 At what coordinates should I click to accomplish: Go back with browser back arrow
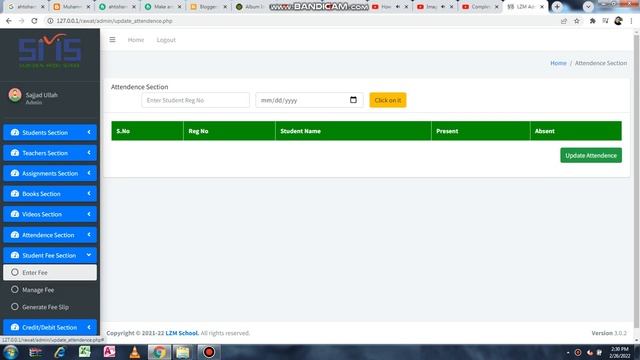pyautogui.click(x=9, y=21)
